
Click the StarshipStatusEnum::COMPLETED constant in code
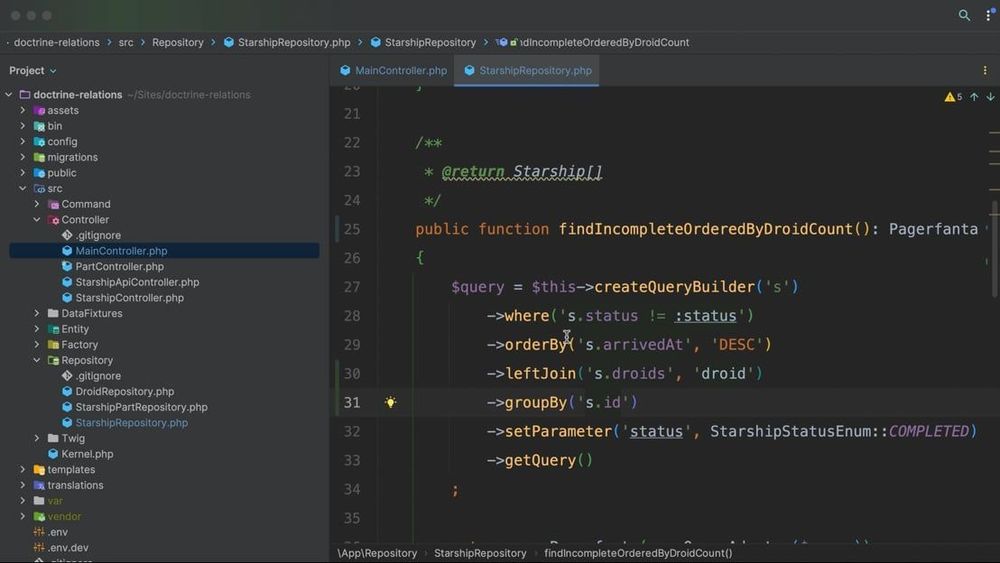point(839,432)
